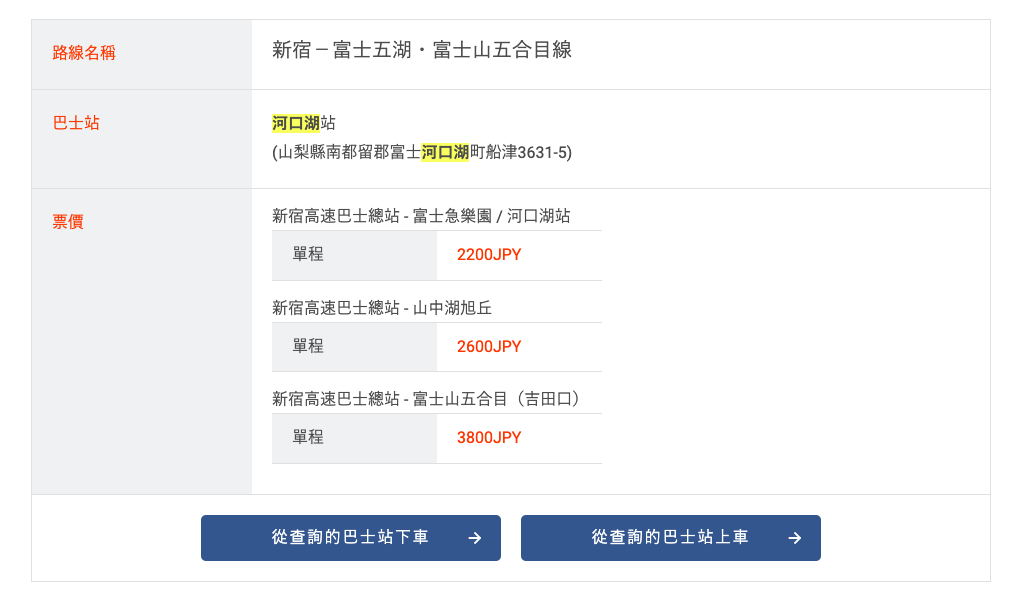Click the highlighted 河口湖 in the address
Viewport: 1009px width, 613px height.
[445, 153]
